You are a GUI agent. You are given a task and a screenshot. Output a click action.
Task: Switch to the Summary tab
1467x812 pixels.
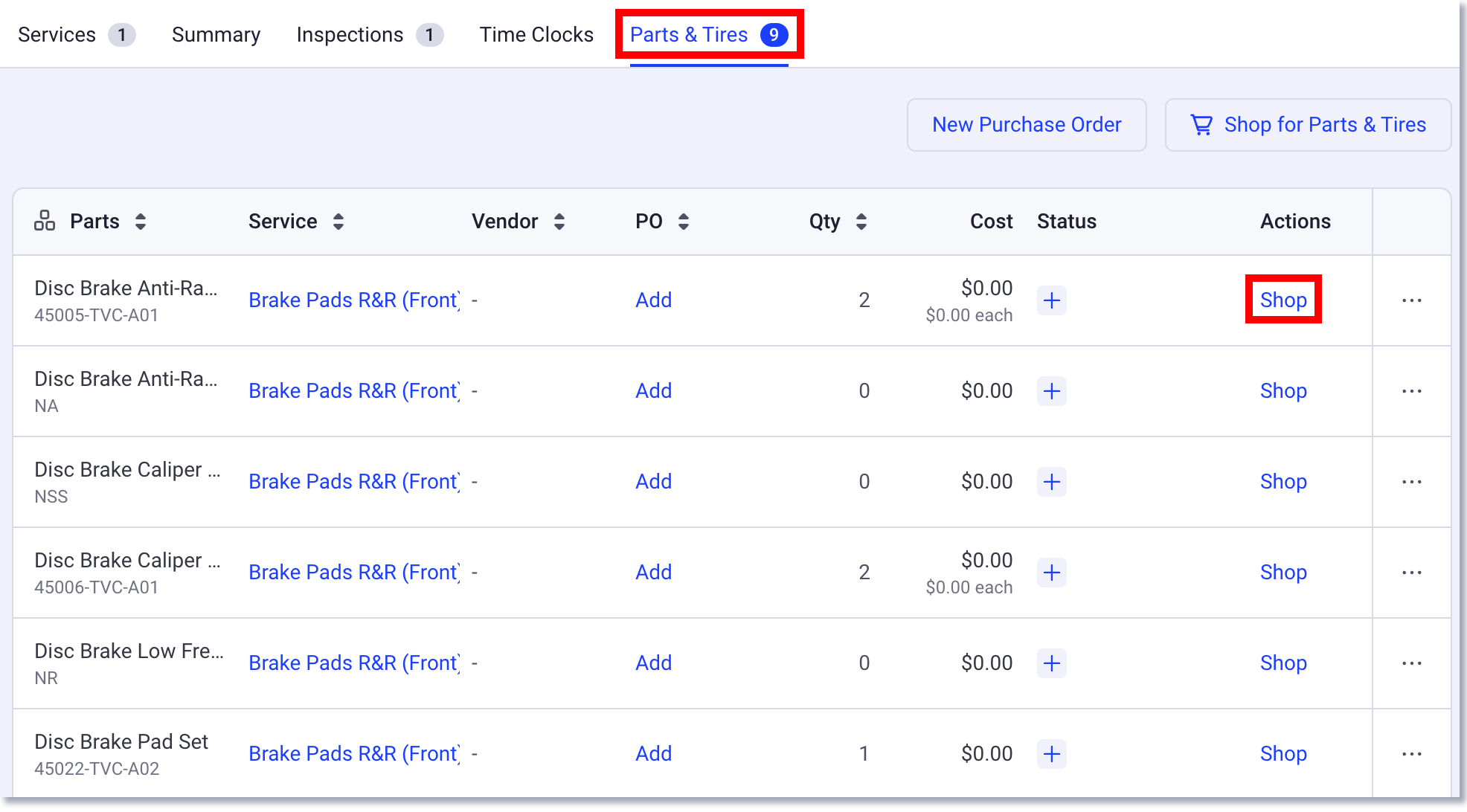(216, 34)
